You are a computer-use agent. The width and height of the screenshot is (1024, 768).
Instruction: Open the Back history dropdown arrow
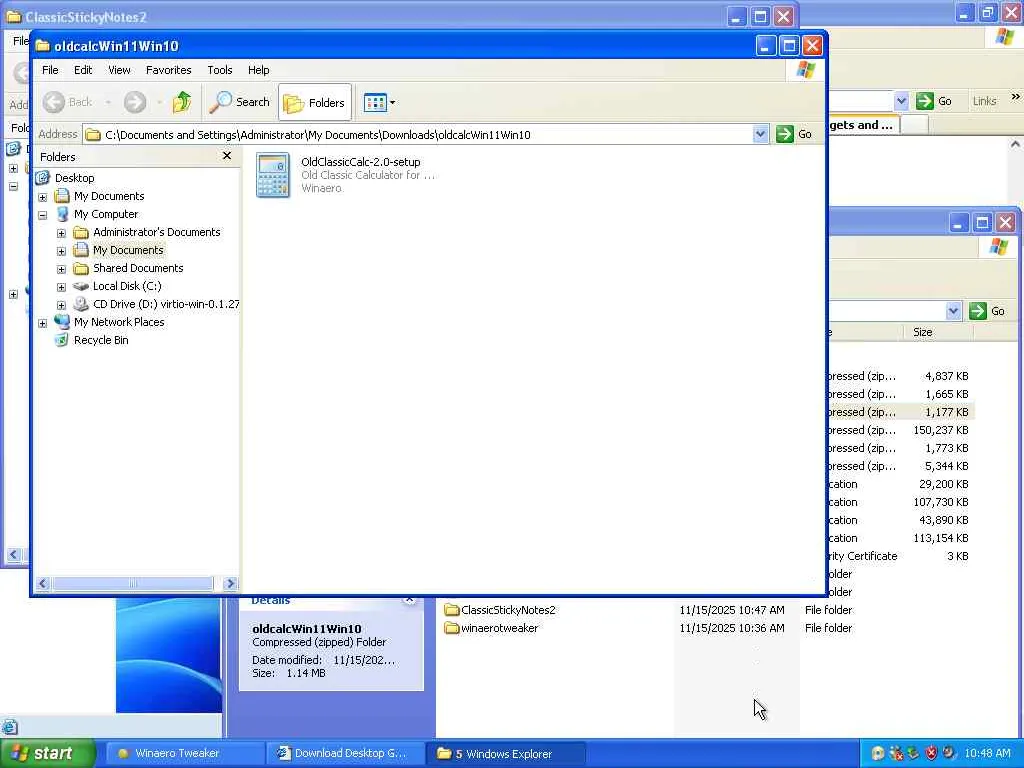(108, 103)
